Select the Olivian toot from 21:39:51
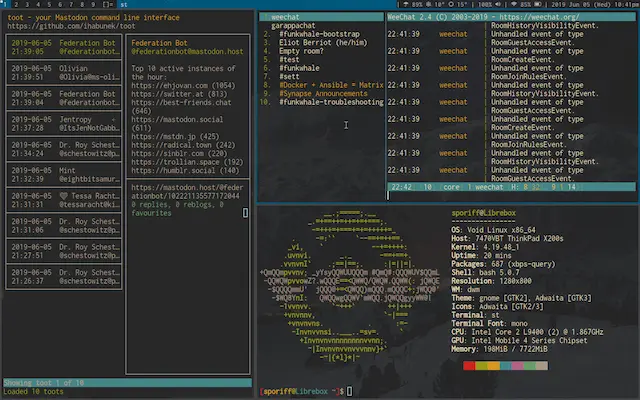 coord(64,73)
